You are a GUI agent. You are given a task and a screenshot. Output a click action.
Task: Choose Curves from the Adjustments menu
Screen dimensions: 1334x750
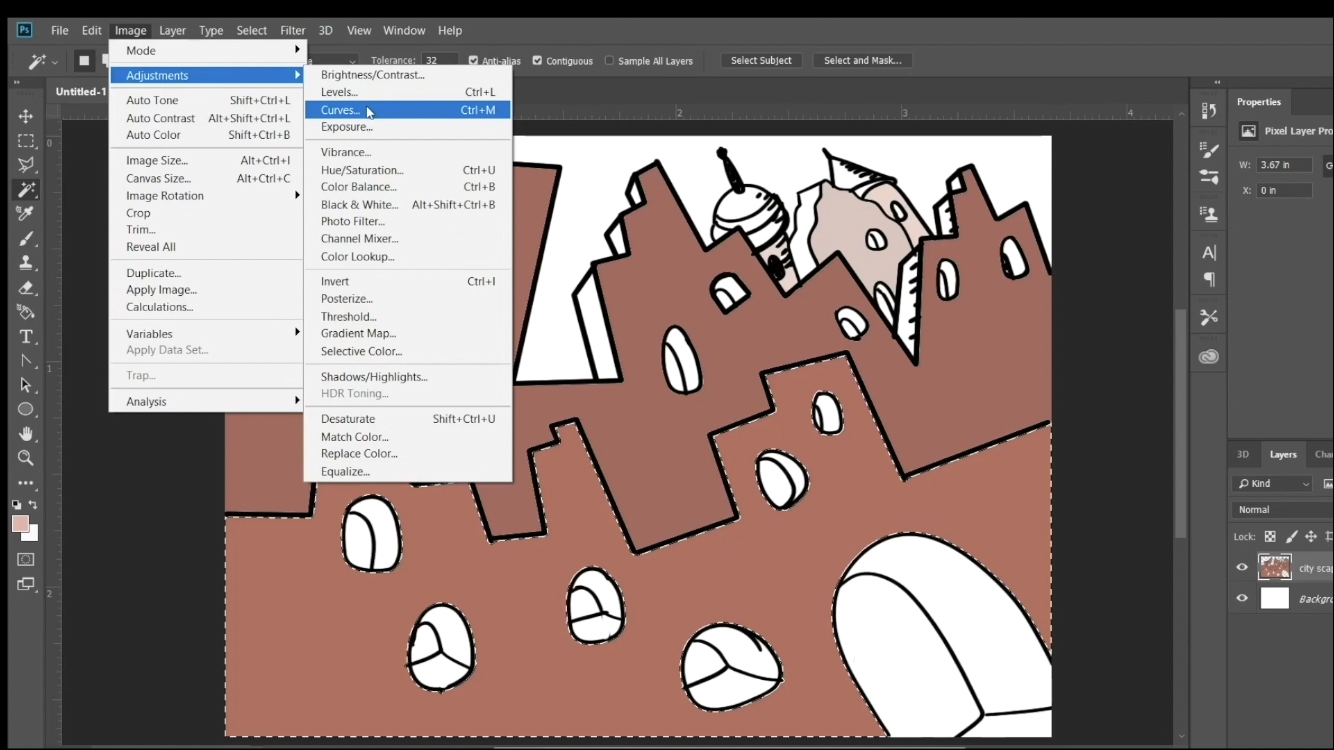[x=341, y=110]
